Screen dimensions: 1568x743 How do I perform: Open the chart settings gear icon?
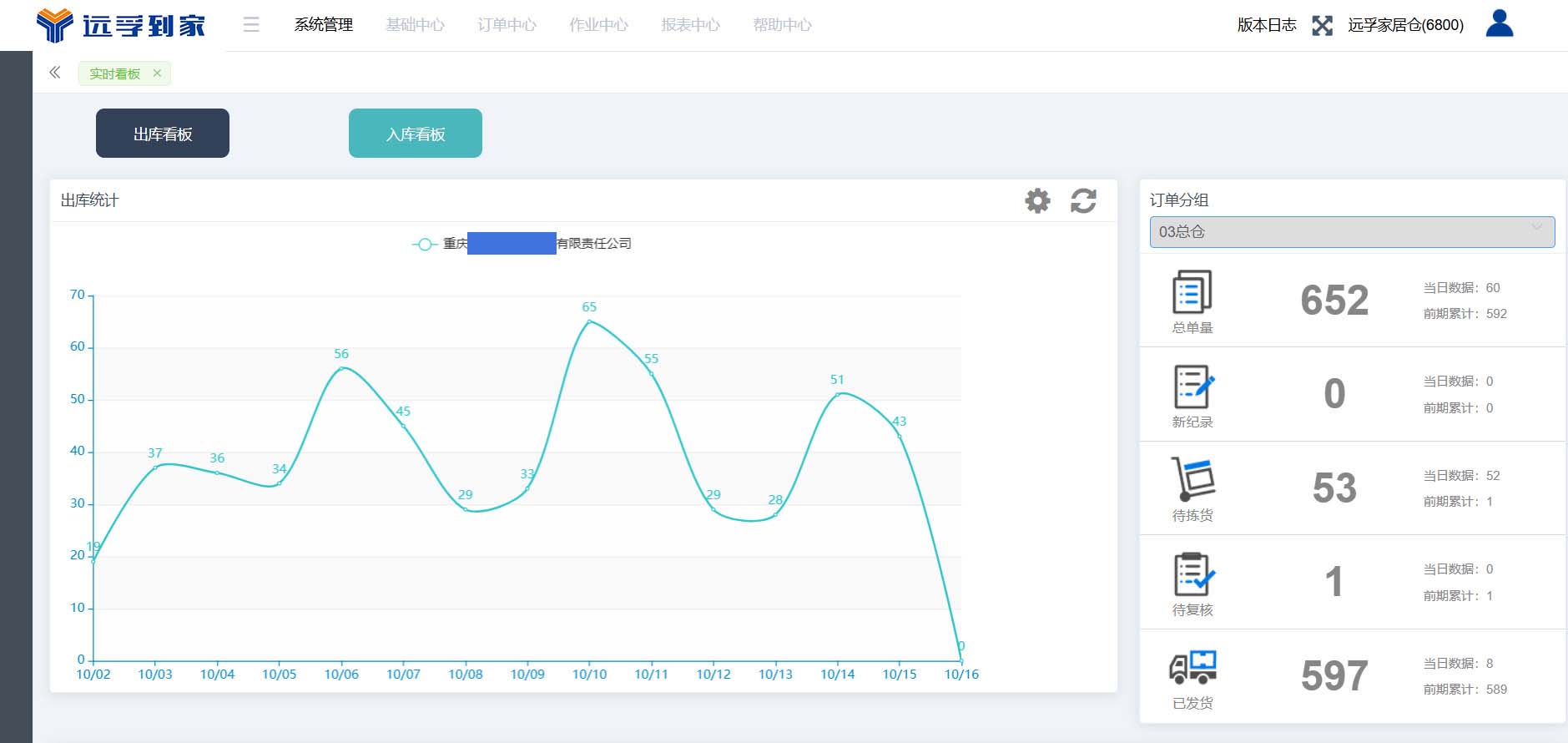[x=1037, y=200]
